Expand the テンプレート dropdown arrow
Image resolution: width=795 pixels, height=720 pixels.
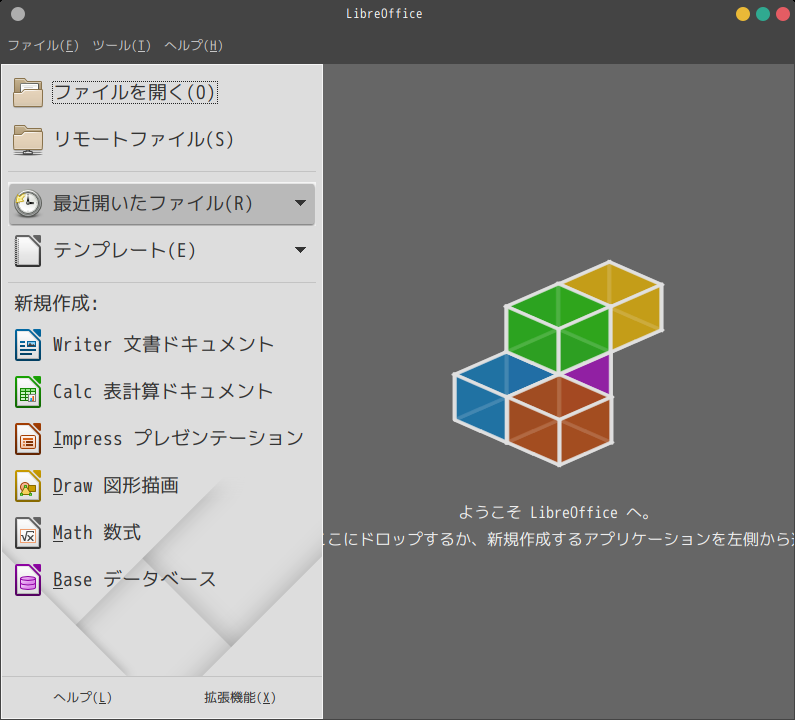(x=300, y=250)
